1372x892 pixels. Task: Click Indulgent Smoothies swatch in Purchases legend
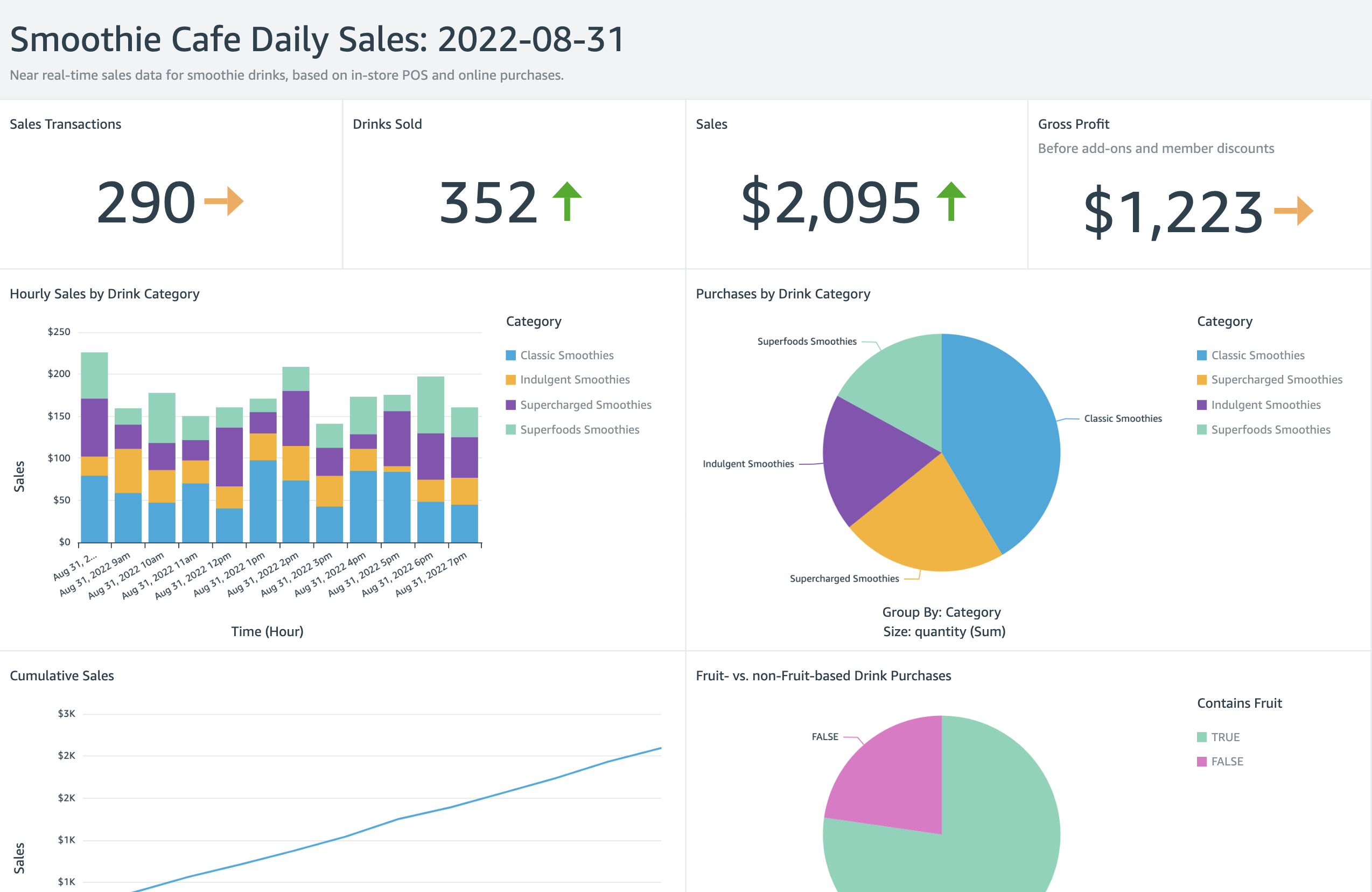pos(1202,406)
